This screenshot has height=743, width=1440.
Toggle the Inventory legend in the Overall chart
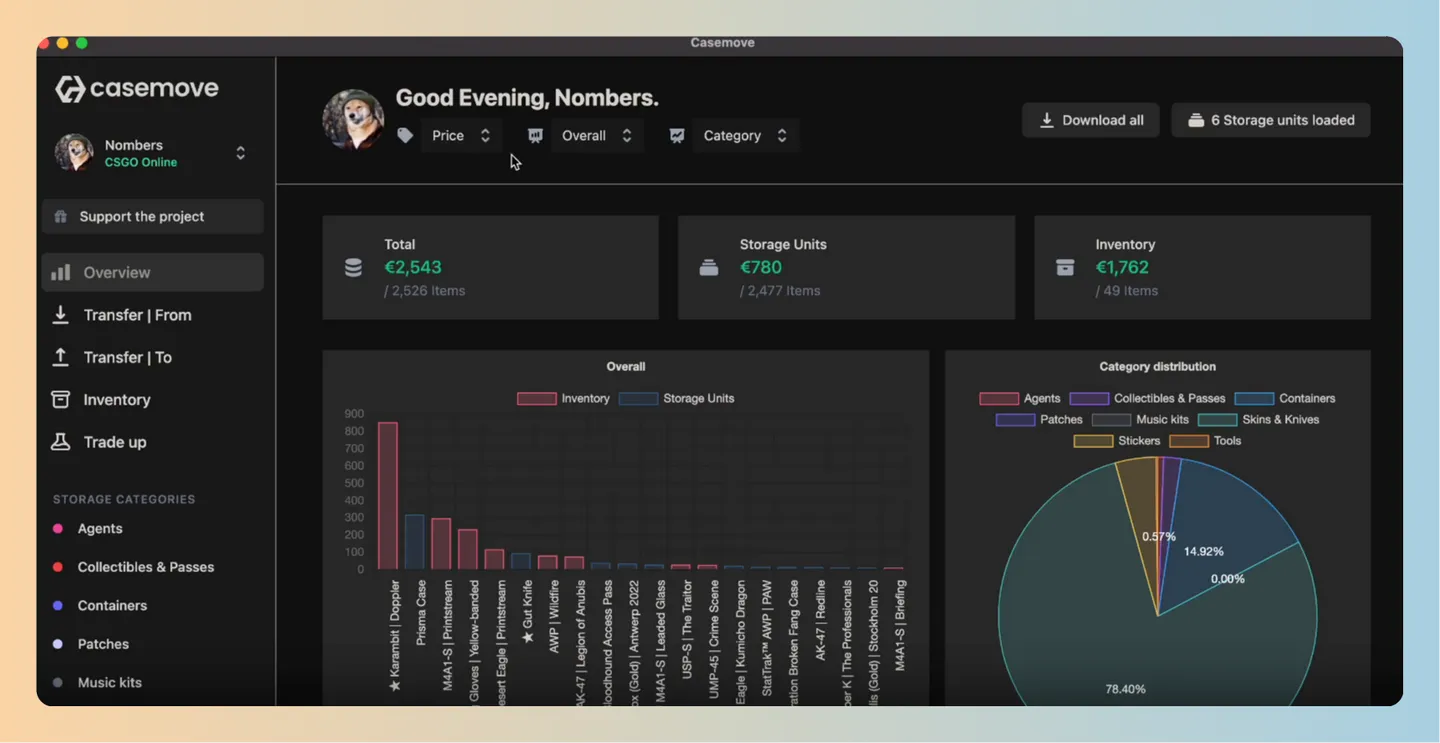(563, 398)
